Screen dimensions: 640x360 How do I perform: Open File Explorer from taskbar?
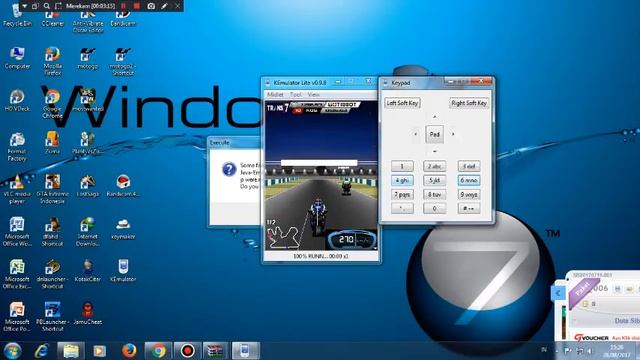(71, 351)
